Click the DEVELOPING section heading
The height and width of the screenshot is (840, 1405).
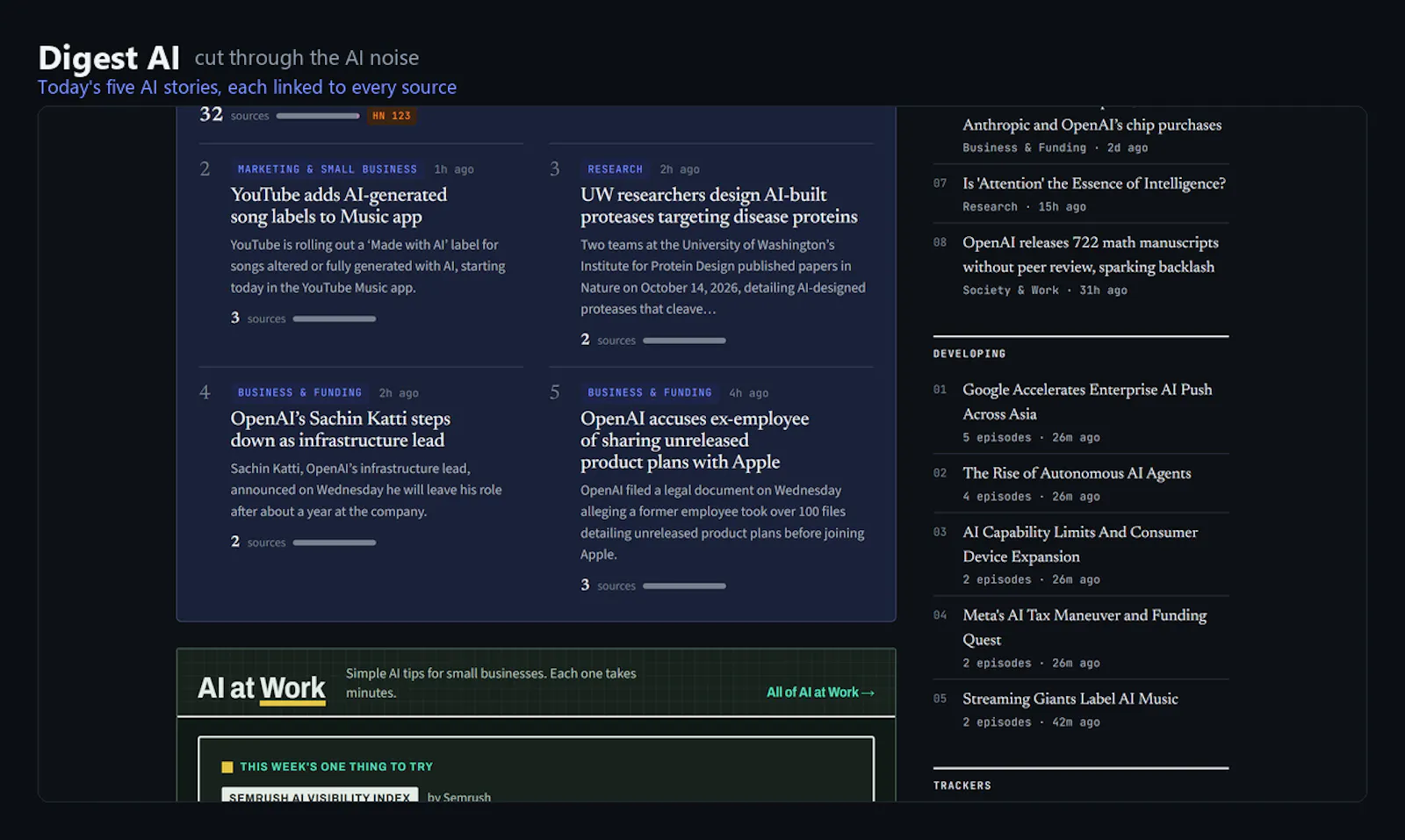point(969,354)
